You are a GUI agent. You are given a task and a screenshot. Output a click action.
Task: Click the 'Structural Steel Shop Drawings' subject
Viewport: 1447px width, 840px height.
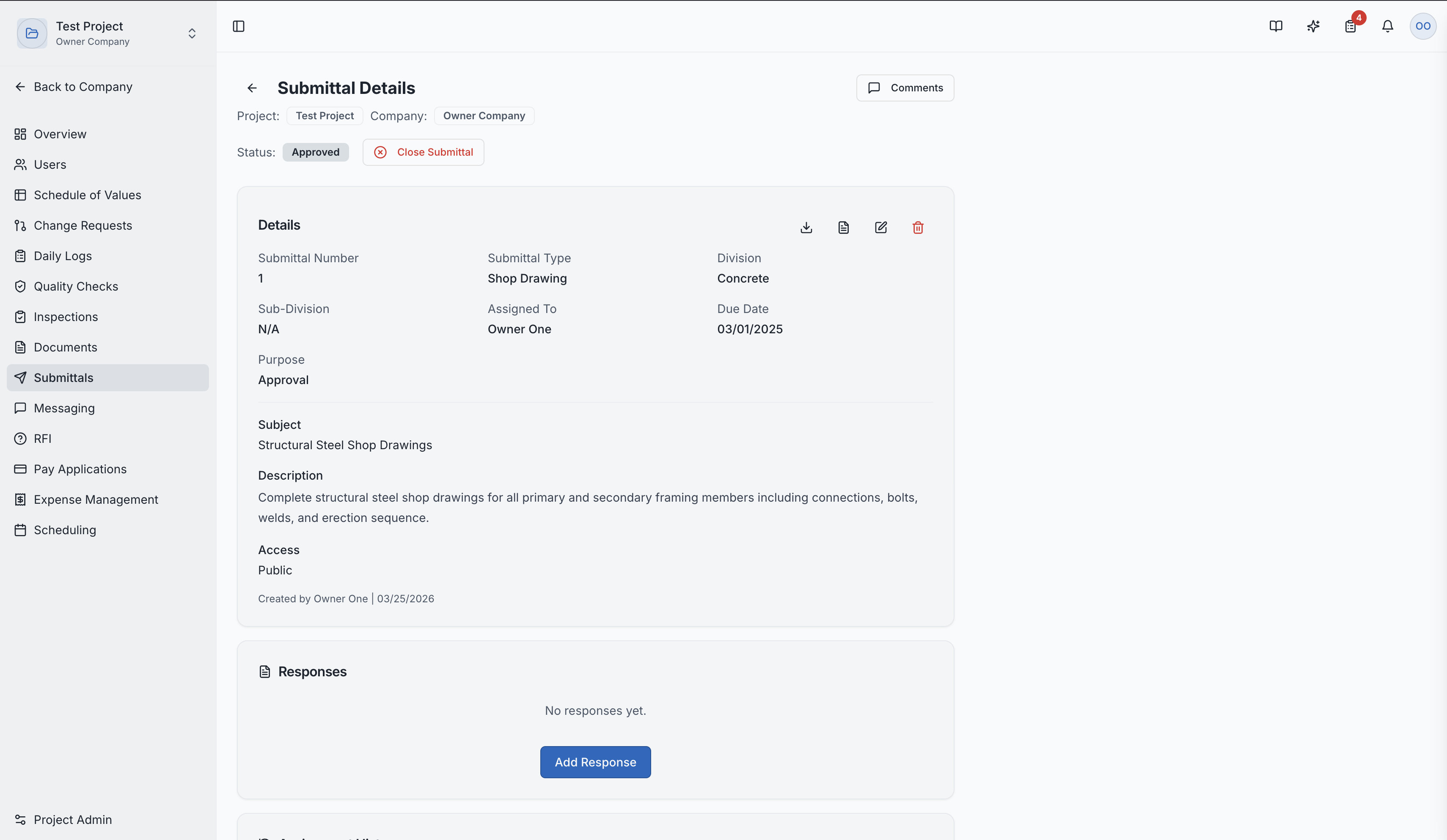(x=344, y=445)
